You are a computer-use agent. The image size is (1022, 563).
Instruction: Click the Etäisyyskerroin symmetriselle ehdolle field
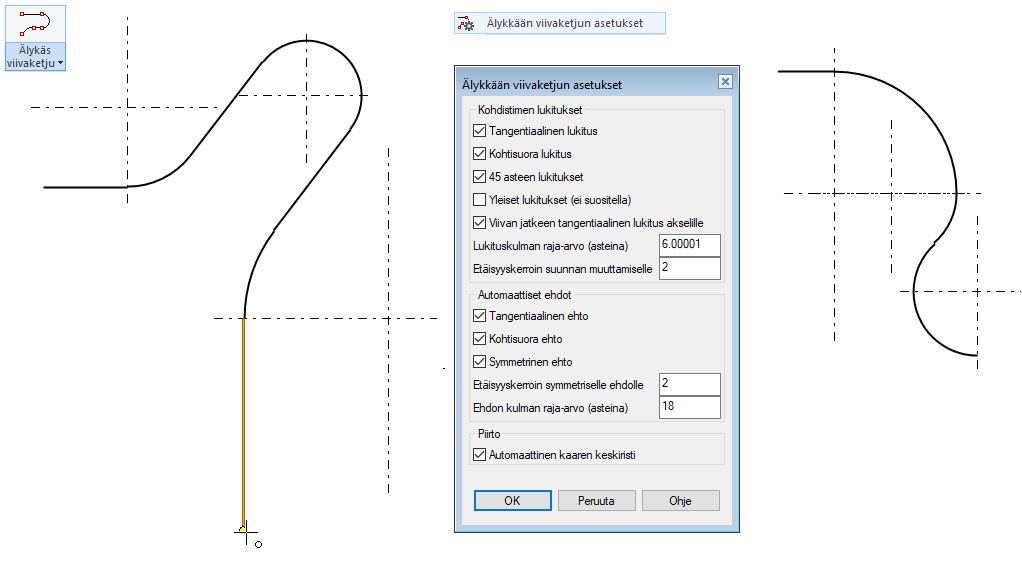click(x=690, y=384)
